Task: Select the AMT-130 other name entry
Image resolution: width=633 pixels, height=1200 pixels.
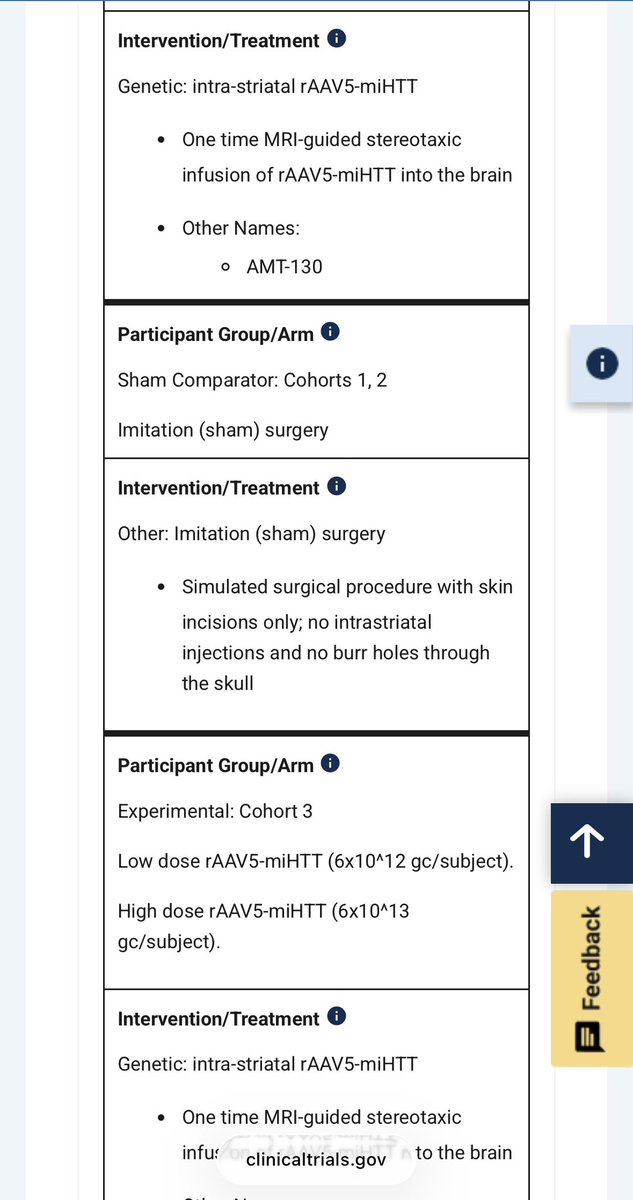Action: [284, 266]
